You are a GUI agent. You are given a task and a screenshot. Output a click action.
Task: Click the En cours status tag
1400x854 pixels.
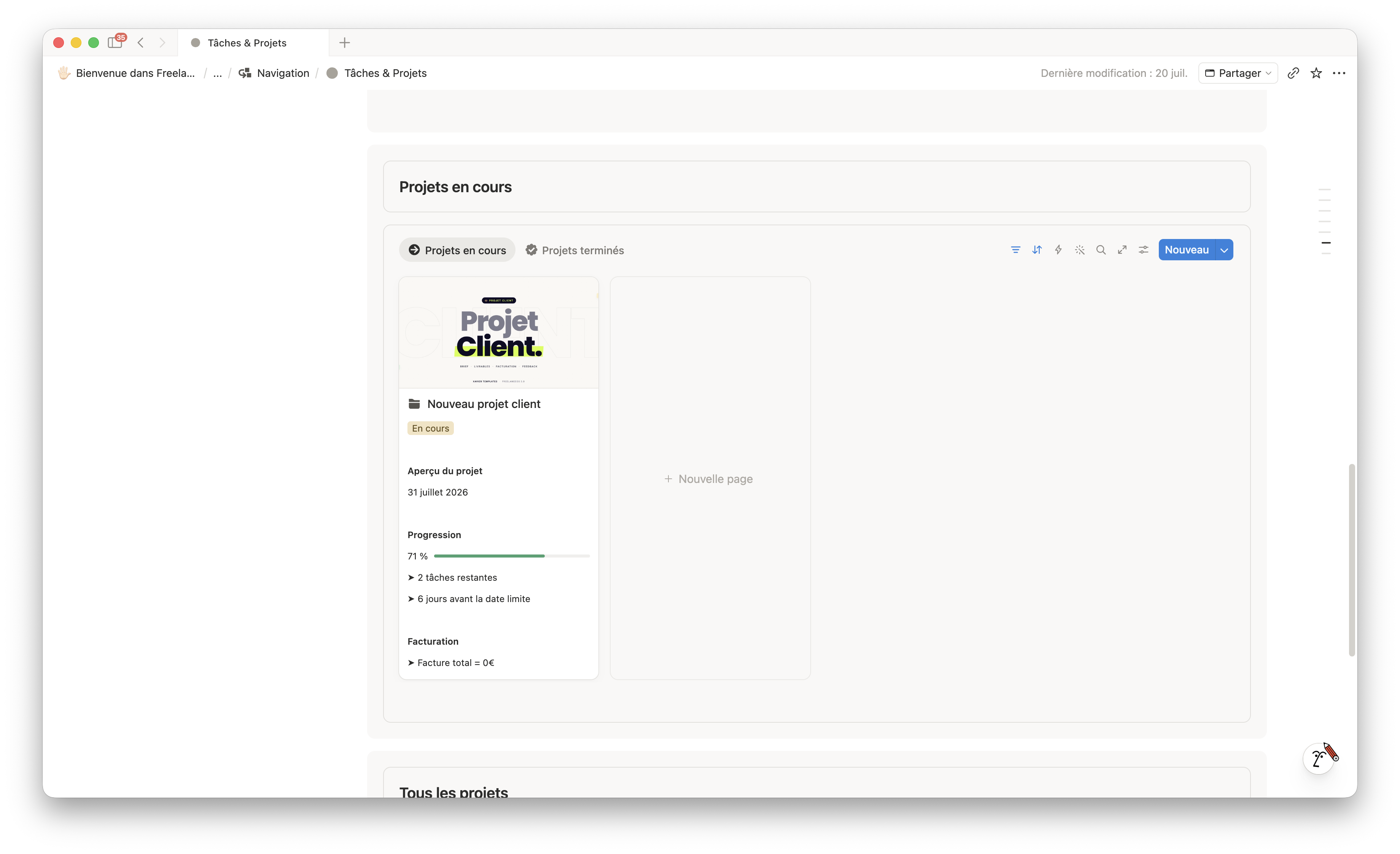click(430, 429)
